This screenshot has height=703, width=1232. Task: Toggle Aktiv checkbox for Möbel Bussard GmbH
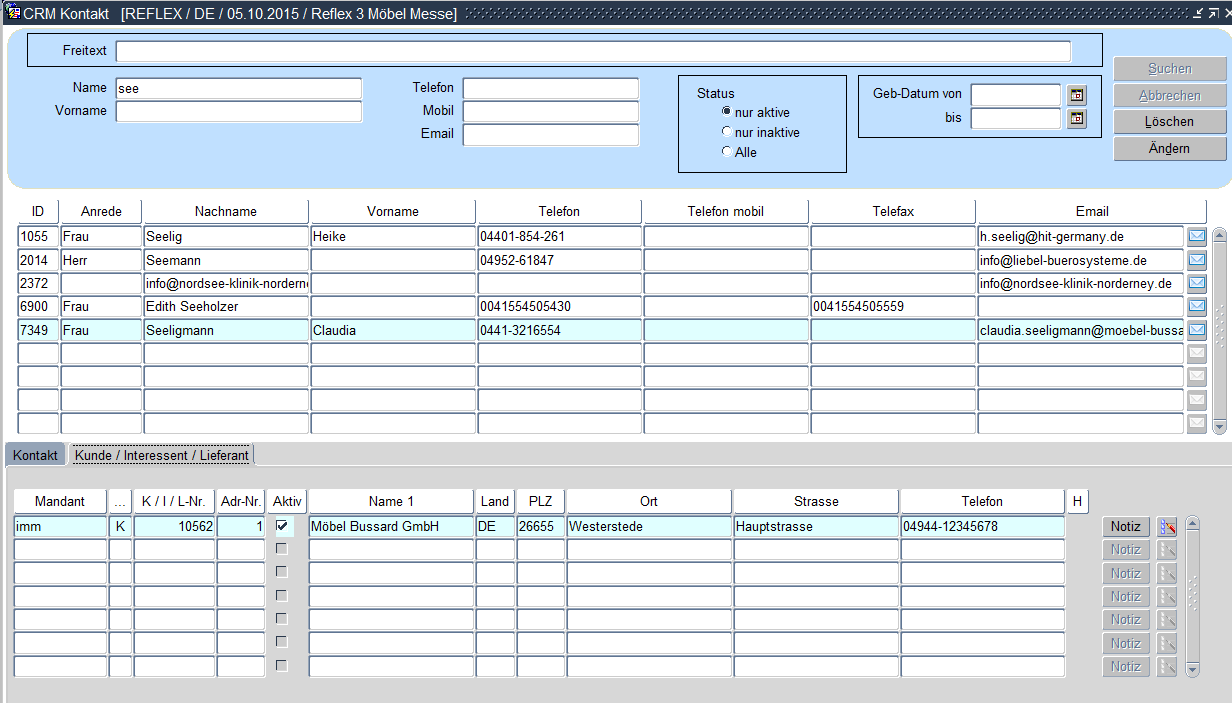(x=281, y=526)
